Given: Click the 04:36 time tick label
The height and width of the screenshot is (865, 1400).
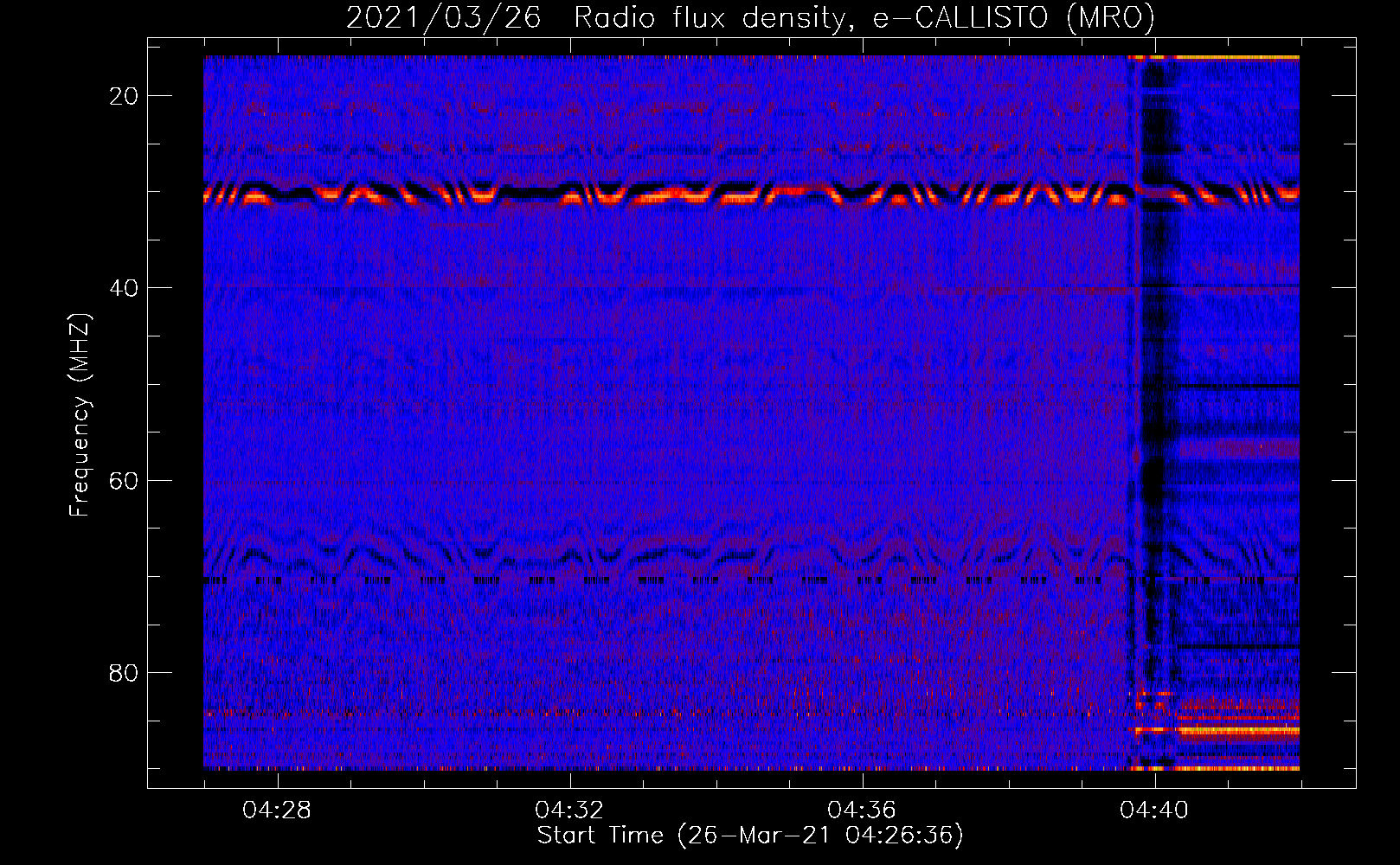Looking at the screenshot, I should point(862,811).
